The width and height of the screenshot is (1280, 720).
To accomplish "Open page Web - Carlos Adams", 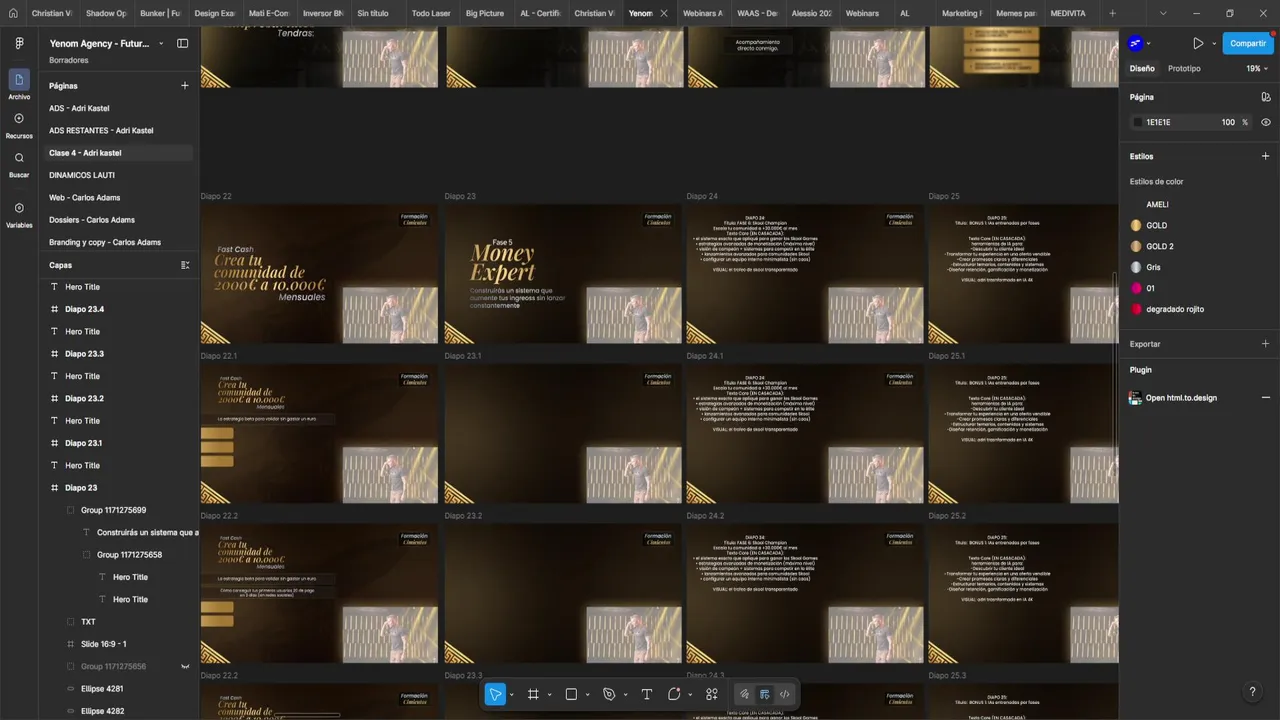I will (84, 198).
